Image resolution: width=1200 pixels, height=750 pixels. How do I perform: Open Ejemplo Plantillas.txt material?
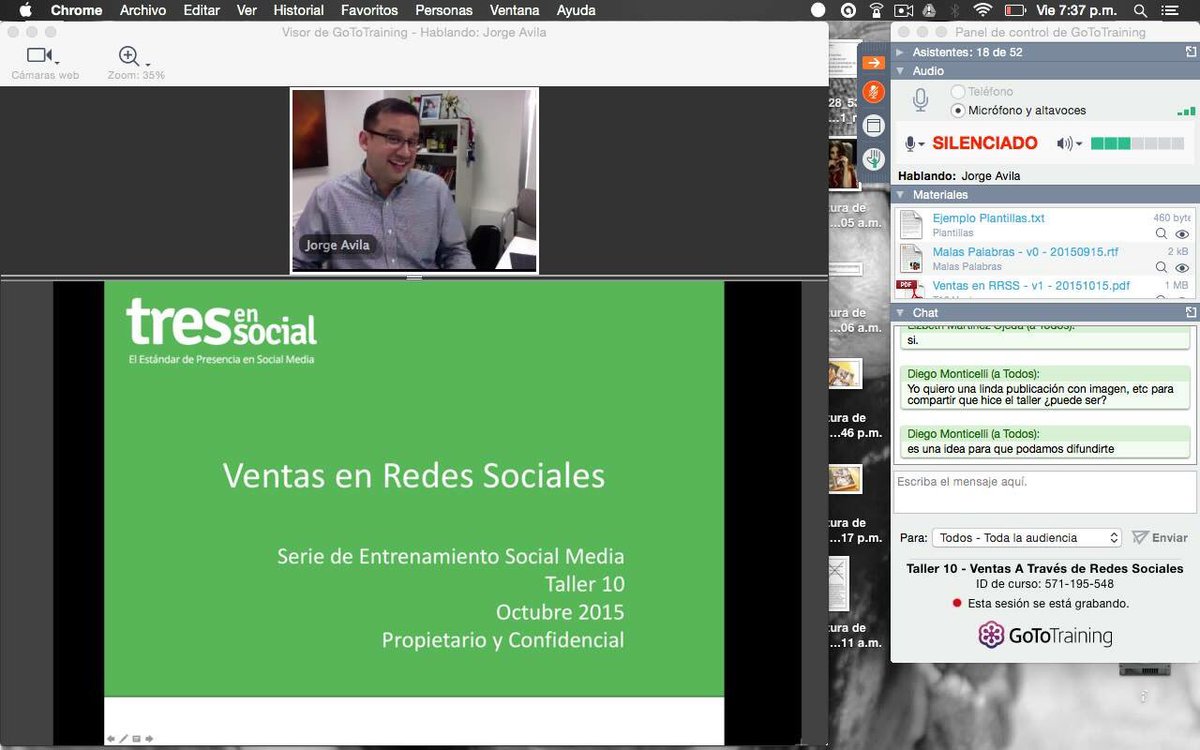tap(988, 218)
